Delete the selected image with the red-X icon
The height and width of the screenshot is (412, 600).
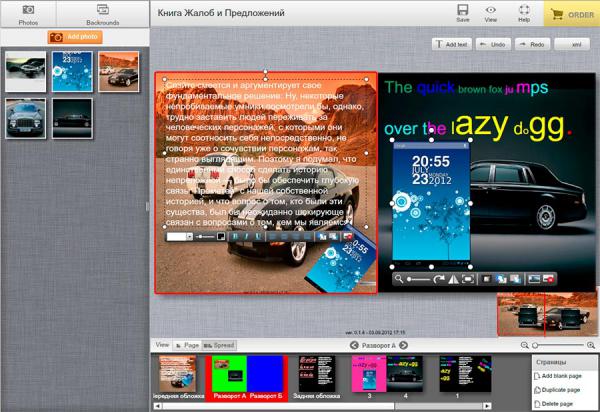click(548, 279)
